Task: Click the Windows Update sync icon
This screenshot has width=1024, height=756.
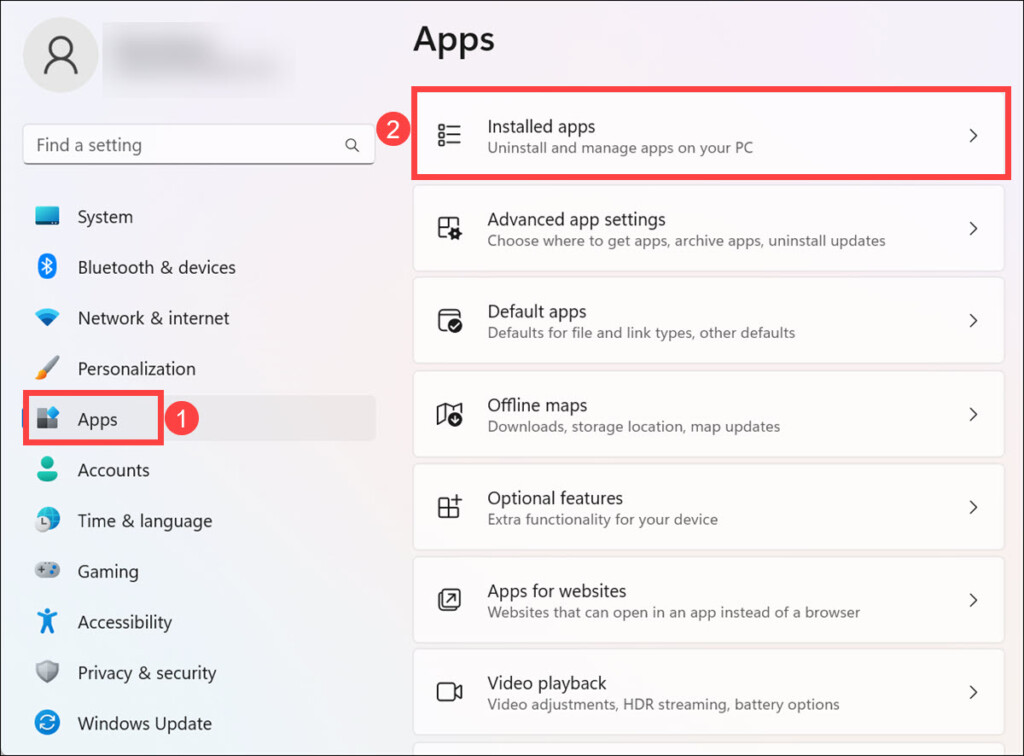Action: [x=47, y=723]
